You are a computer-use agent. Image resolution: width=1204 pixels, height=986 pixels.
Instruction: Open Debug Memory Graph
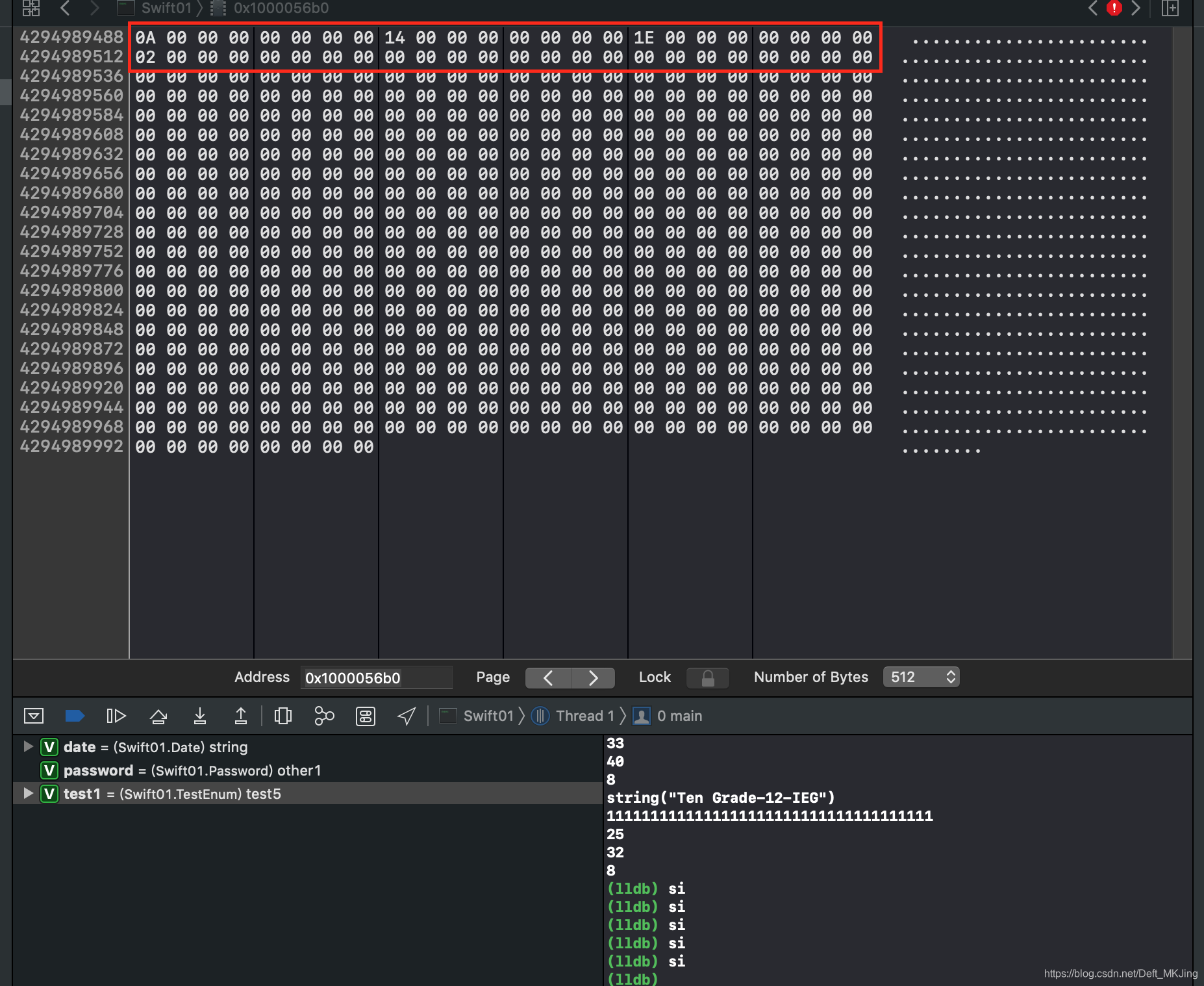[x=324, y=716]
